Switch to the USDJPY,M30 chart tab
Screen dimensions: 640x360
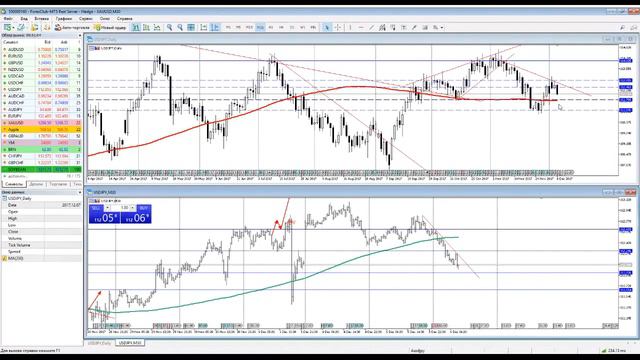[x=129, y=343]
